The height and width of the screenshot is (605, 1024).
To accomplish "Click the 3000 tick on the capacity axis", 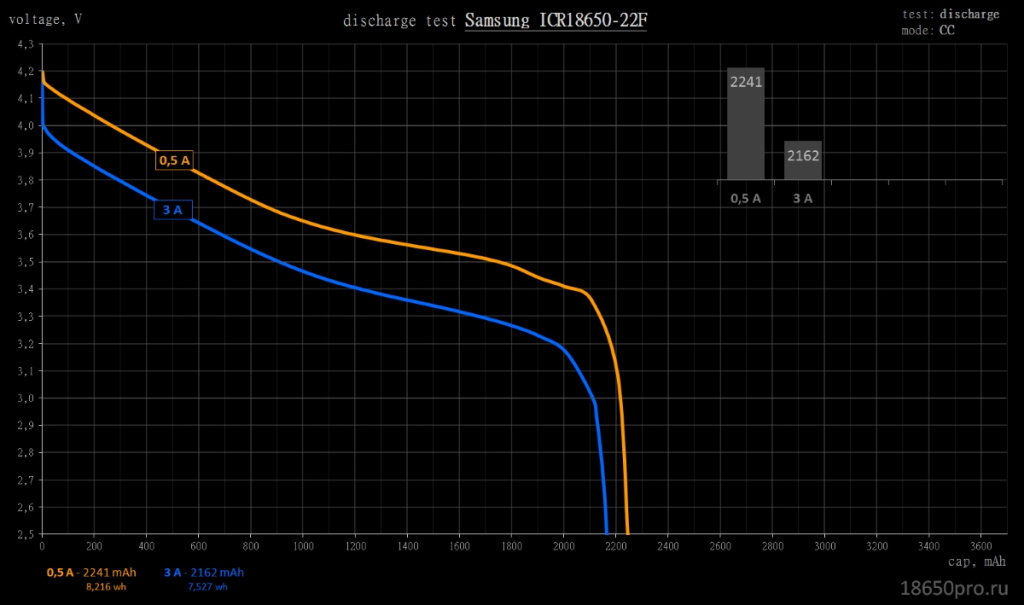I will [825, 546].
